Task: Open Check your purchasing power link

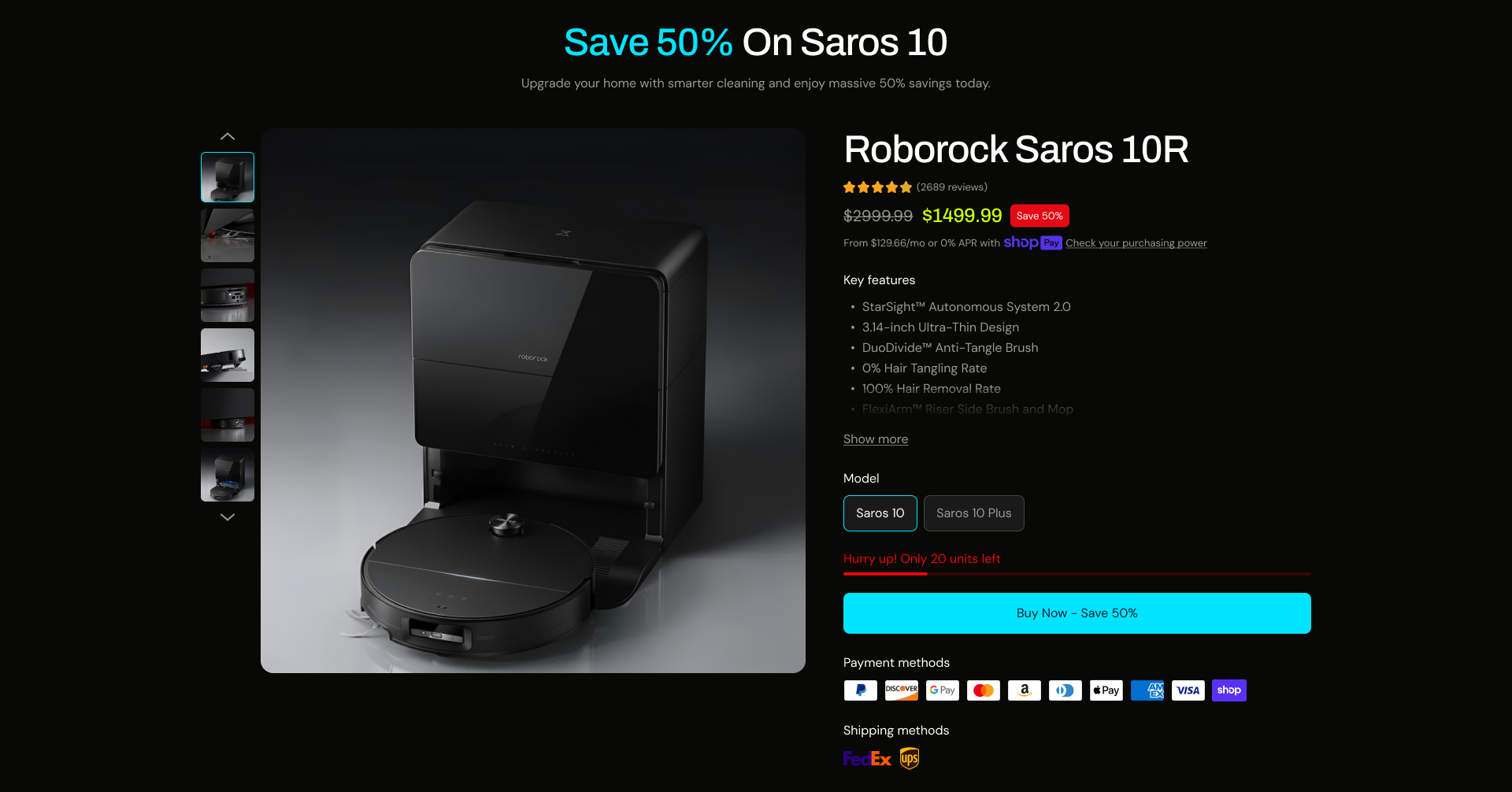Action: [x=1136, y=243]
